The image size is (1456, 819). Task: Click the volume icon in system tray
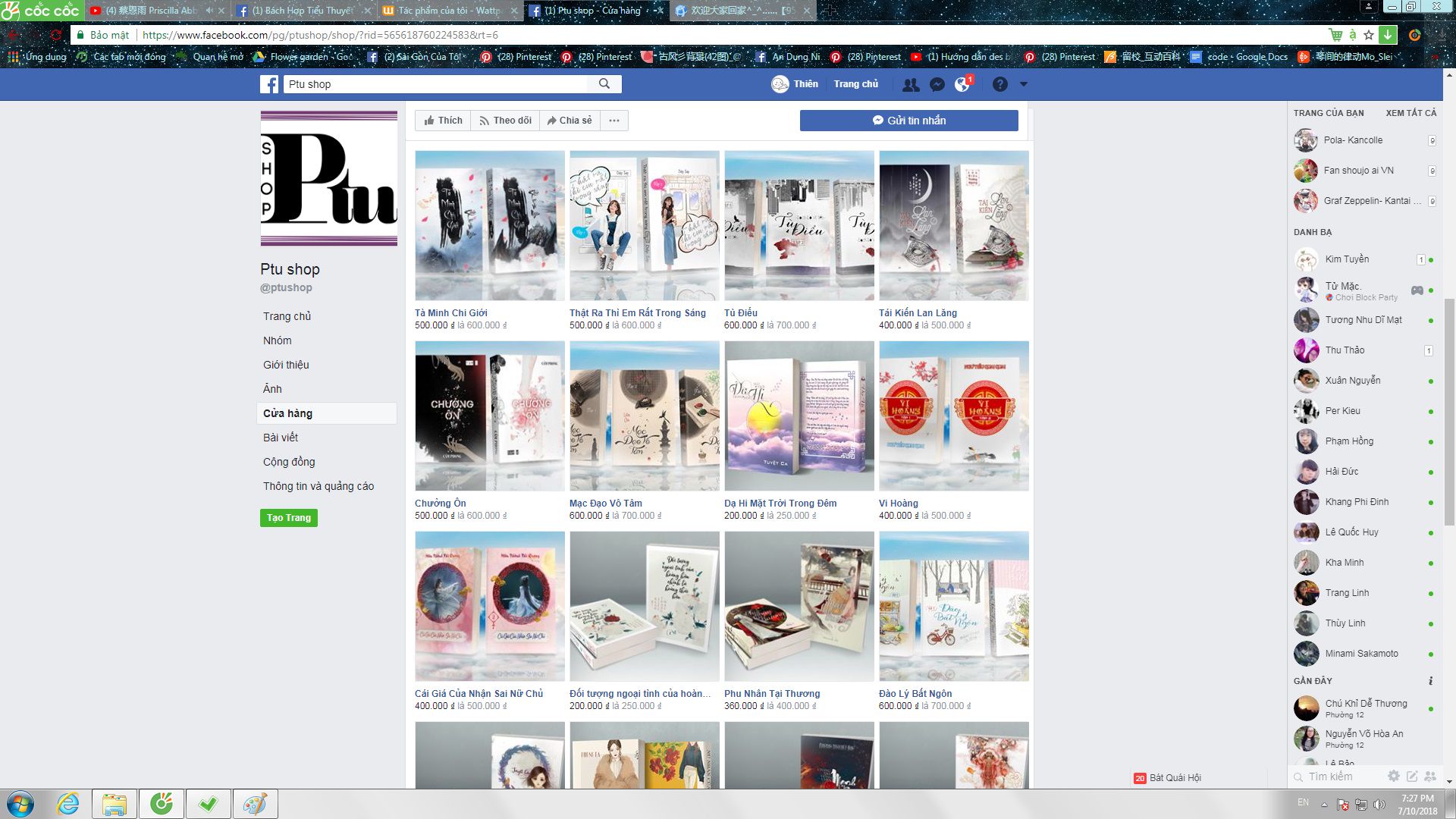tap(1379, 804)
